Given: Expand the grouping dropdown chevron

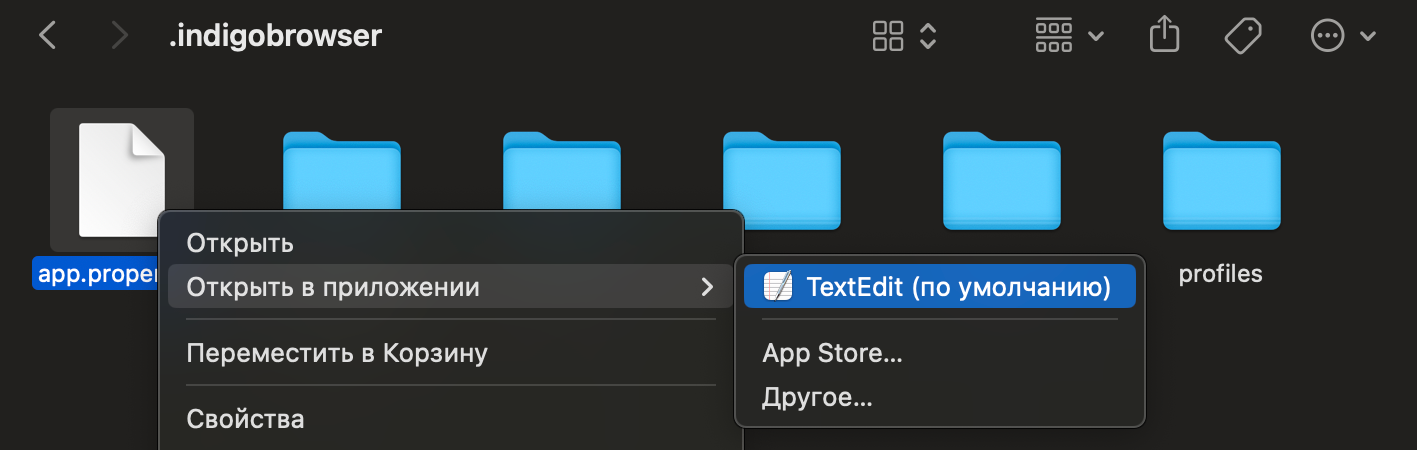Looking at the screenshot, I should pyautogui.click(x=1096, y=37).
